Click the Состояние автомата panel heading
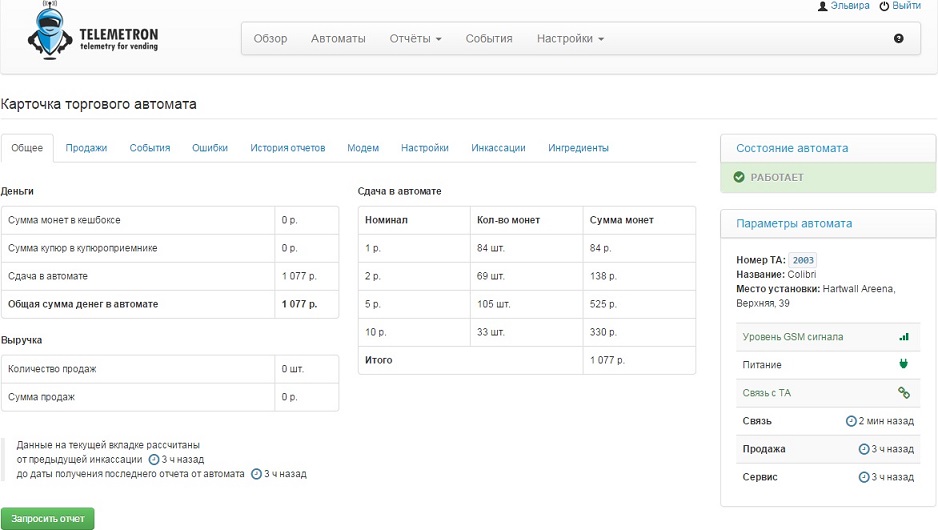The height and width of the screenshot is (530, 938). [792, 148]
